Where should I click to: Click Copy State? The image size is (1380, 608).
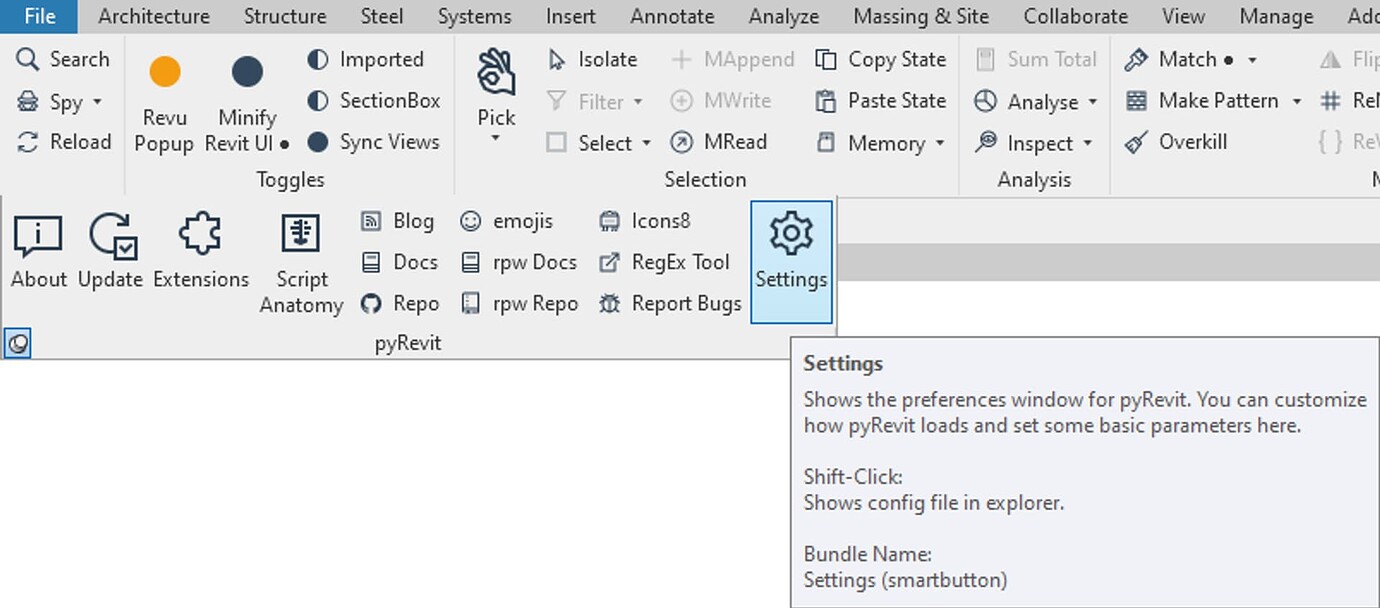coord(880,59)
